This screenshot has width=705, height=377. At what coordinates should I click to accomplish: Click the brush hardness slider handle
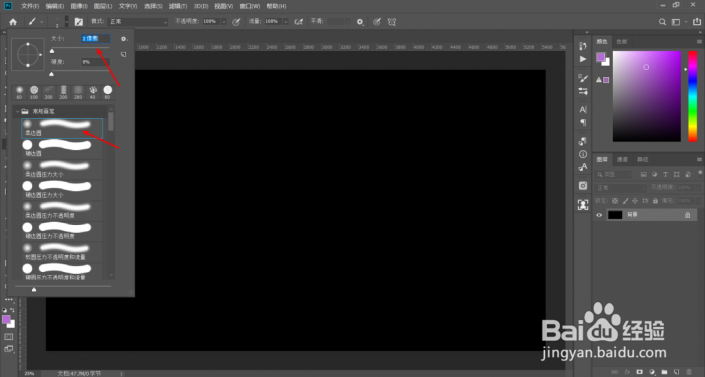click(x=51, y=74)
